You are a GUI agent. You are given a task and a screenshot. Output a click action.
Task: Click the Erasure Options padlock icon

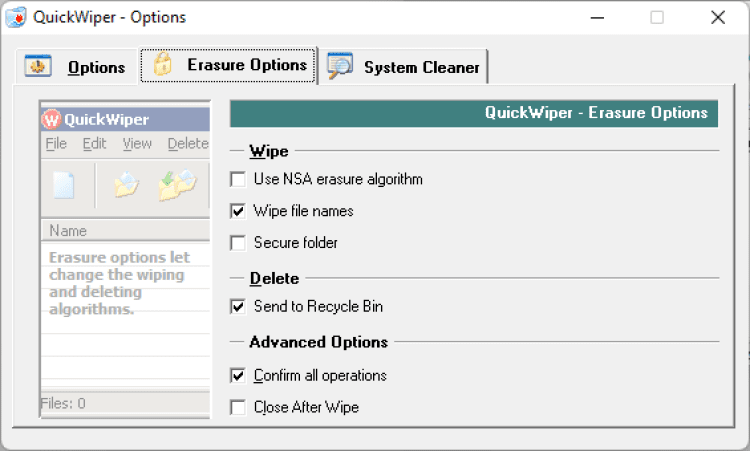161,65
